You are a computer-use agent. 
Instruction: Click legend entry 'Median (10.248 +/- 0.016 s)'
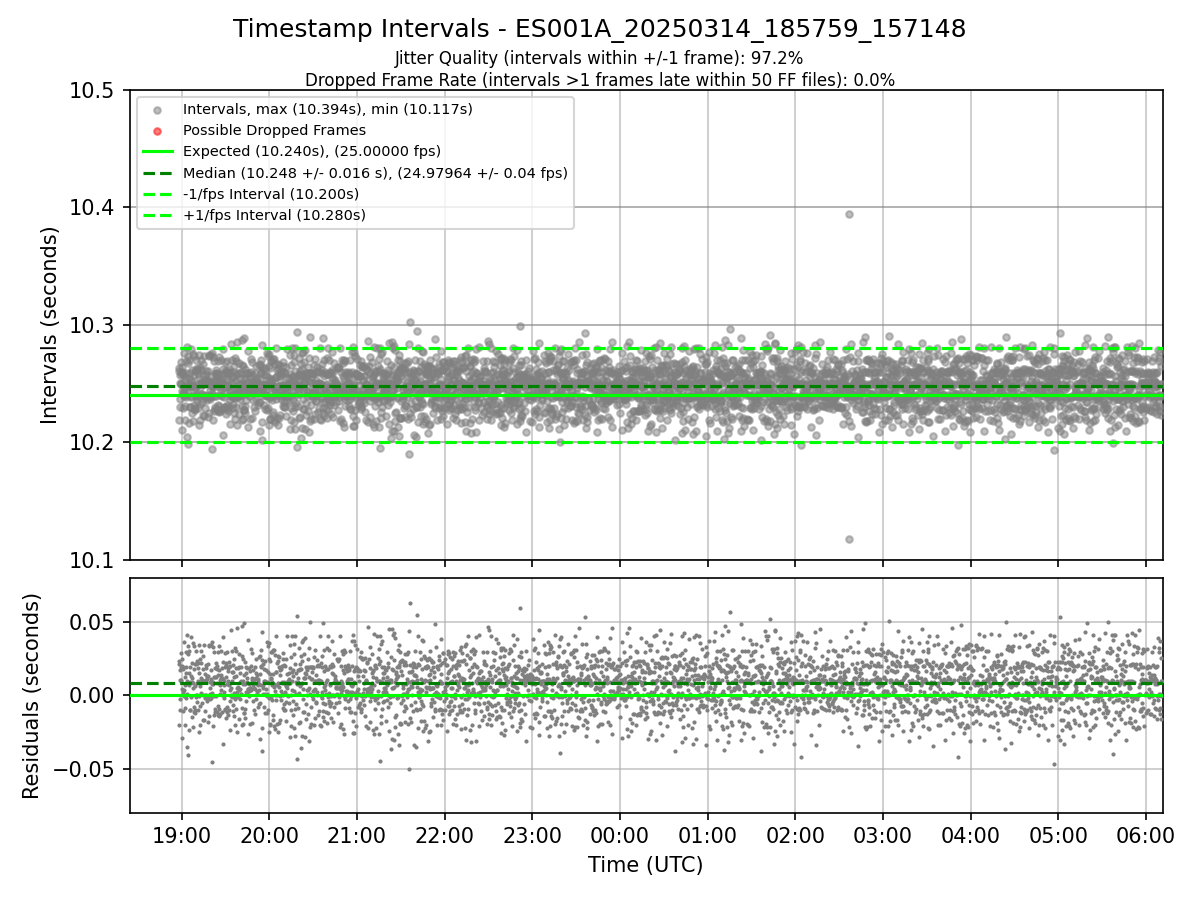pos(375,173)
